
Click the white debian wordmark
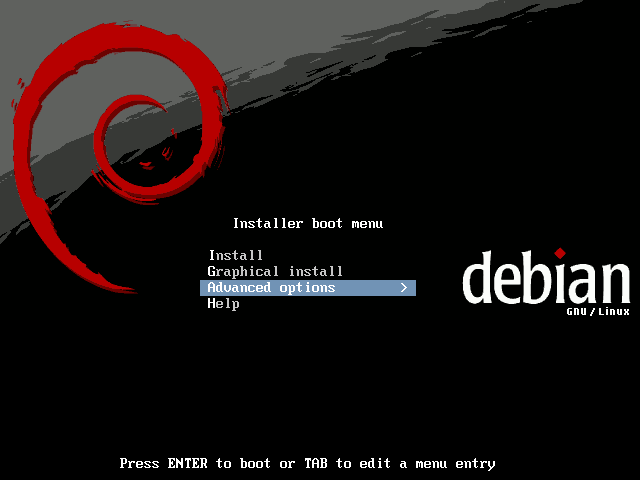tap(546, 279)
